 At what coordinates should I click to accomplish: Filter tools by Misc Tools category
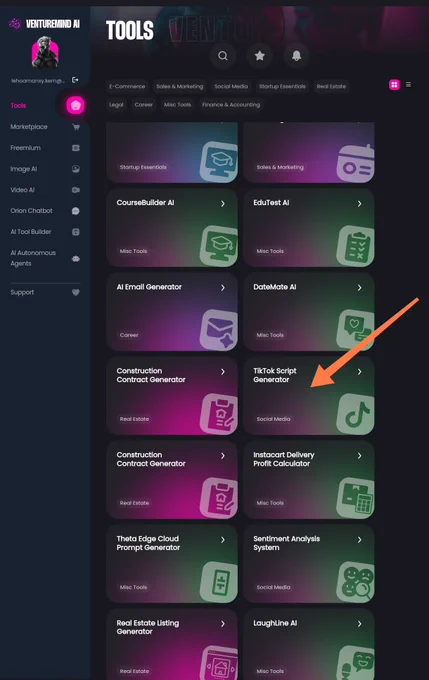177,105
